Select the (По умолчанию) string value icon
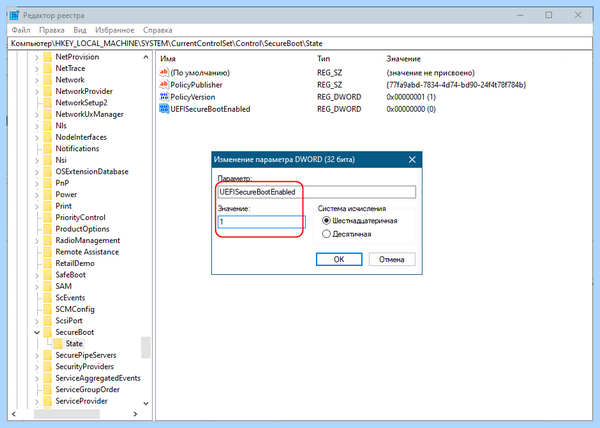The width and height of the screenshot is (600, 428). (164, 72)
